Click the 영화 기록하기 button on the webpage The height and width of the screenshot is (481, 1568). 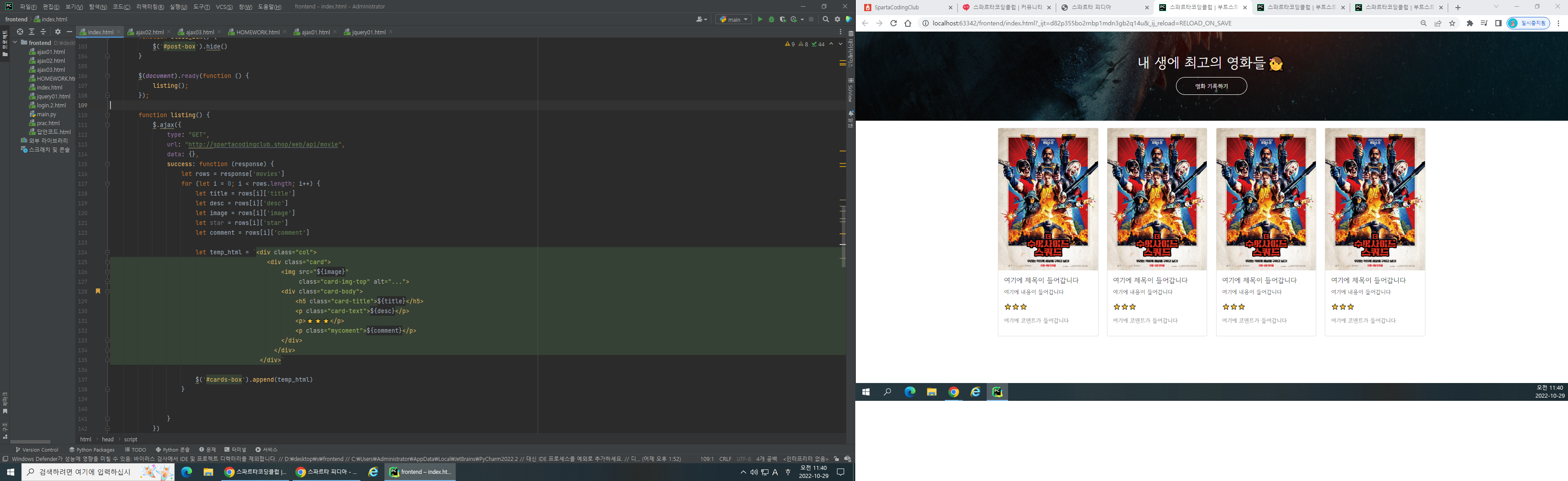[x=1211, y=86]
